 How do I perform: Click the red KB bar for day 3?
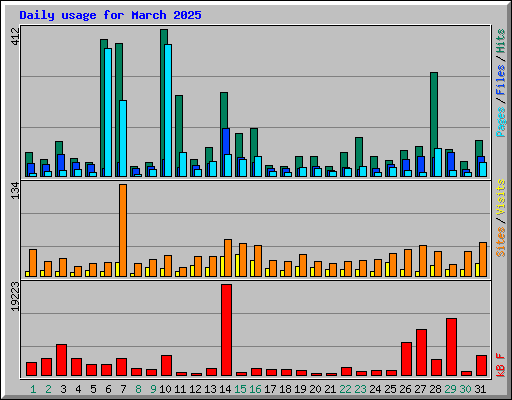[61, 360]
